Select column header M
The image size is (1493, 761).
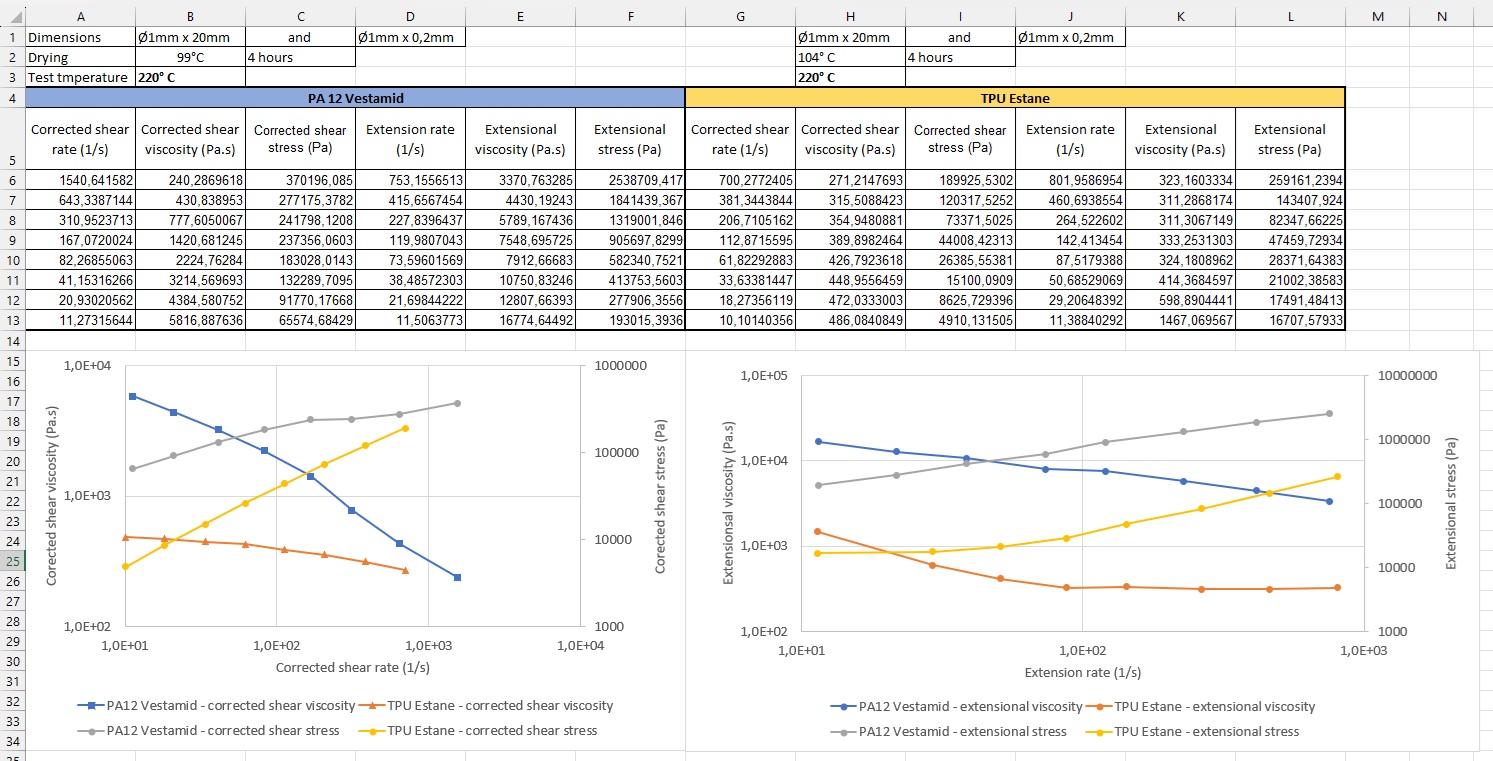[x=1377, y=16]
